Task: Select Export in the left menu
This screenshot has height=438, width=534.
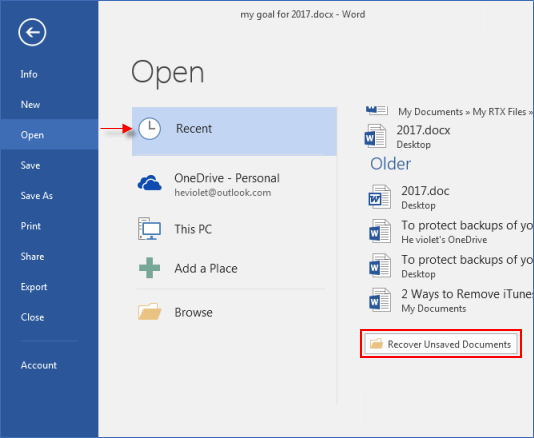Action: pos(34,287)
